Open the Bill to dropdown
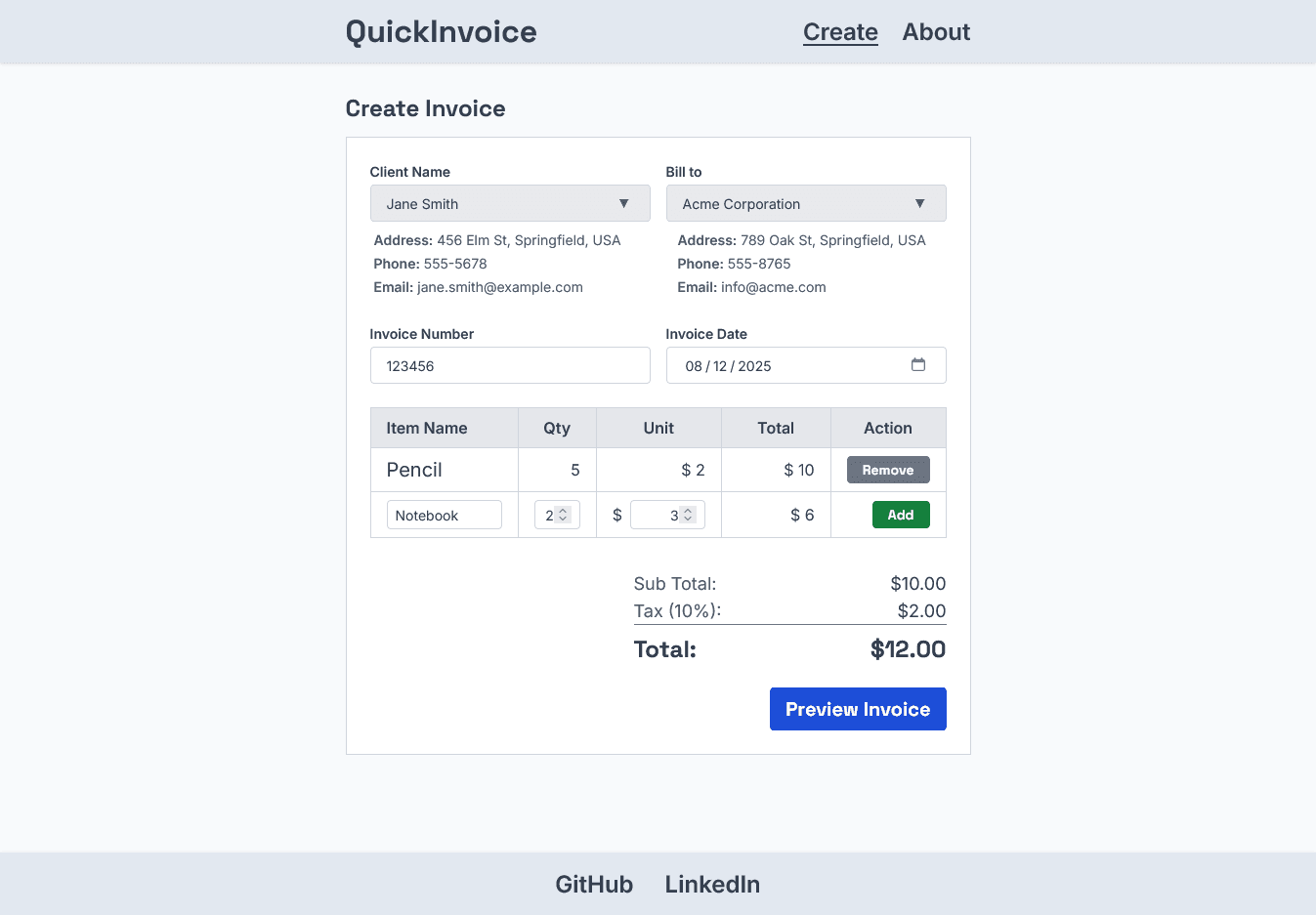Image resolution: width=1316 pixels, height=915 pixels. [805, 203]
